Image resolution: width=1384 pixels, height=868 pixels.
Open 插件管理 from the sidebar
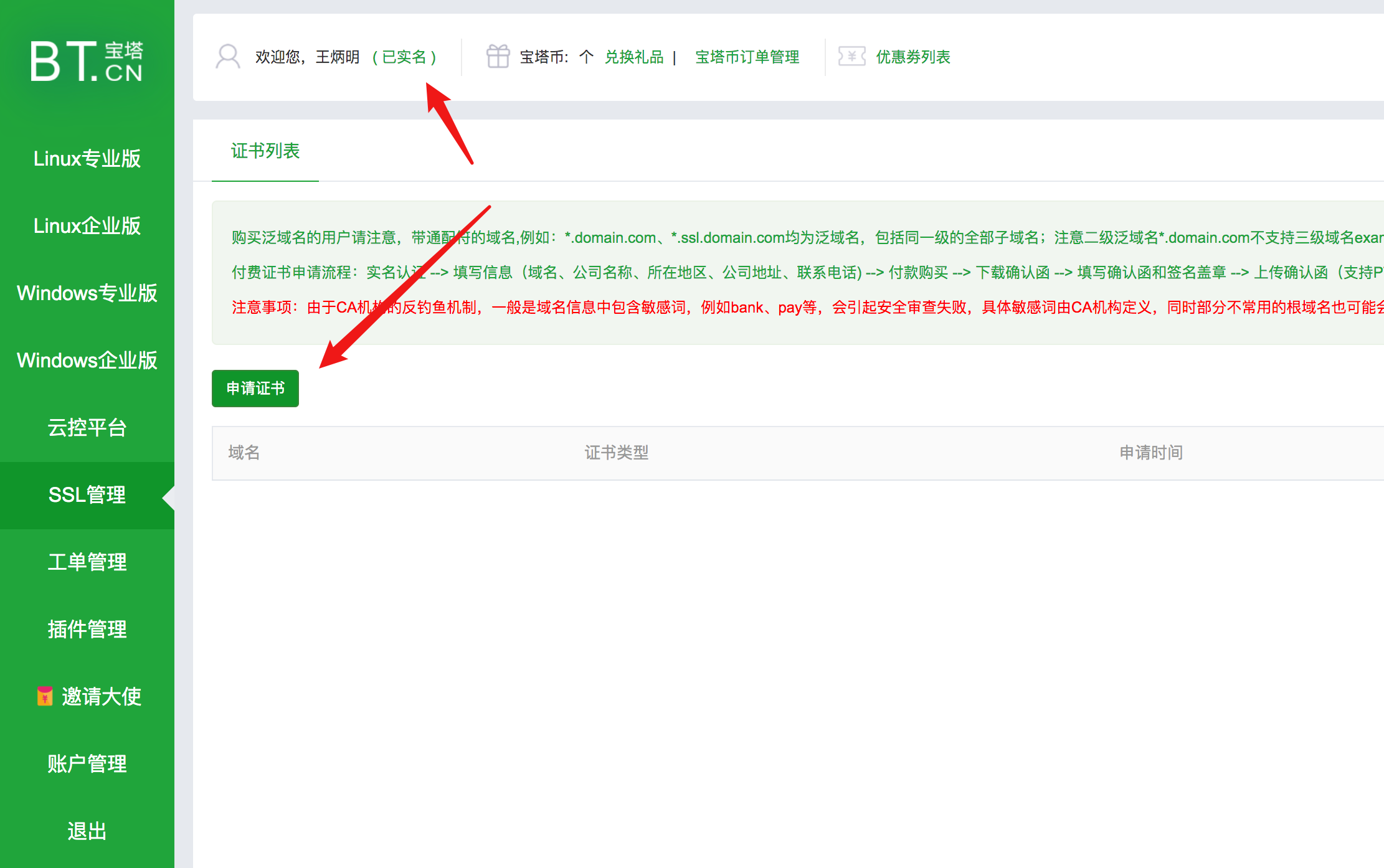(87, 629)
